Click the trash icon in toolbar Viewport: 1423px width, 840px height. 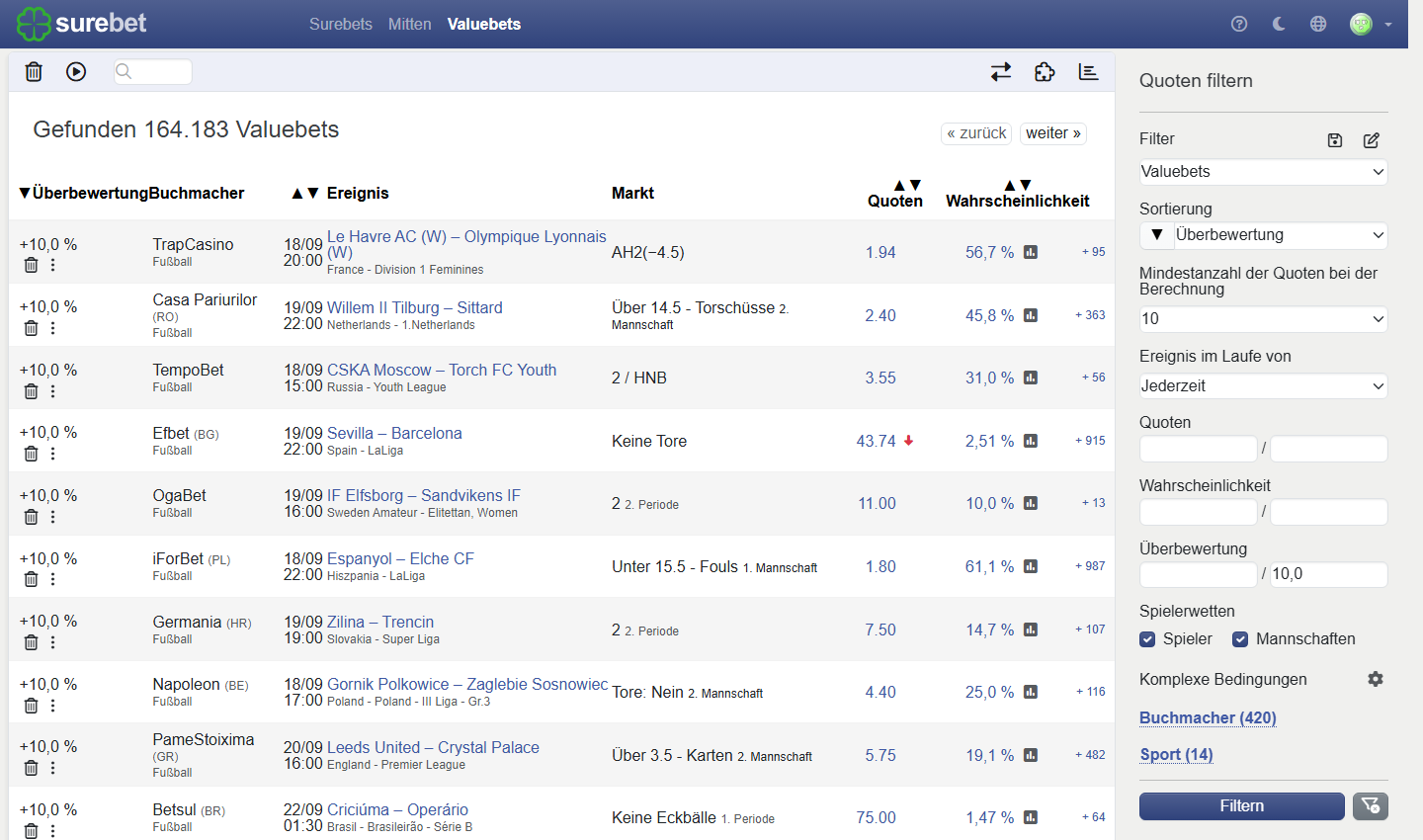(x=34, y=71)
